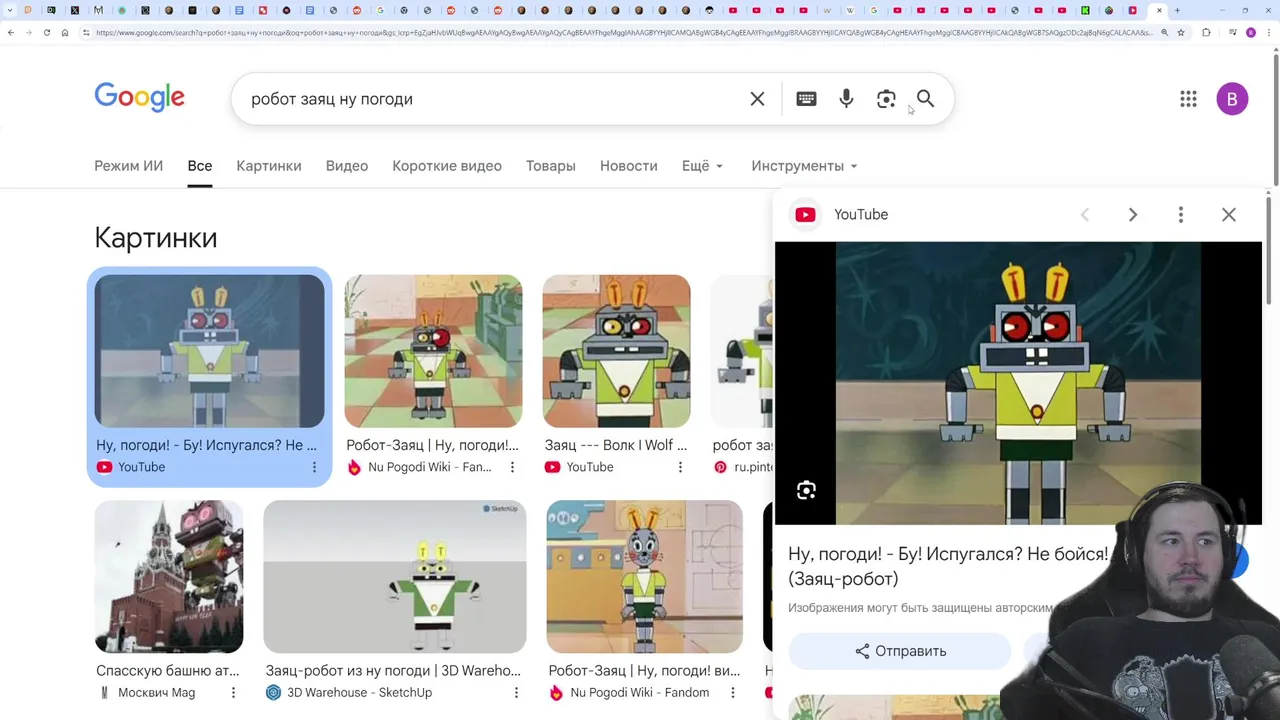Switch to 'Короткие видео' tab
This screenshot has width=1280, height=720.
(x=447, y=166)
